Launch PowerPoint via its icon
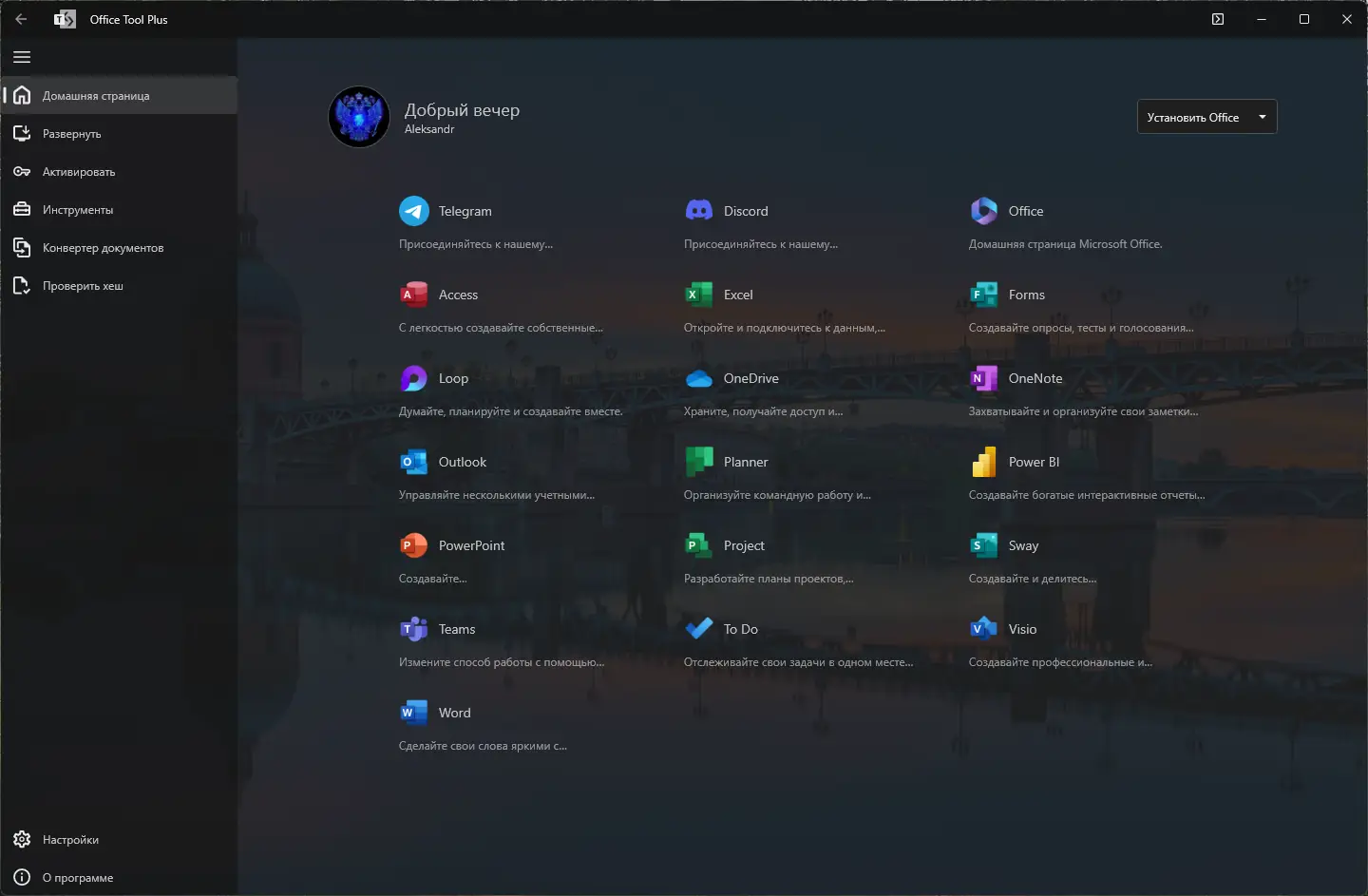 pyautogui.click(x=414, y=545)
